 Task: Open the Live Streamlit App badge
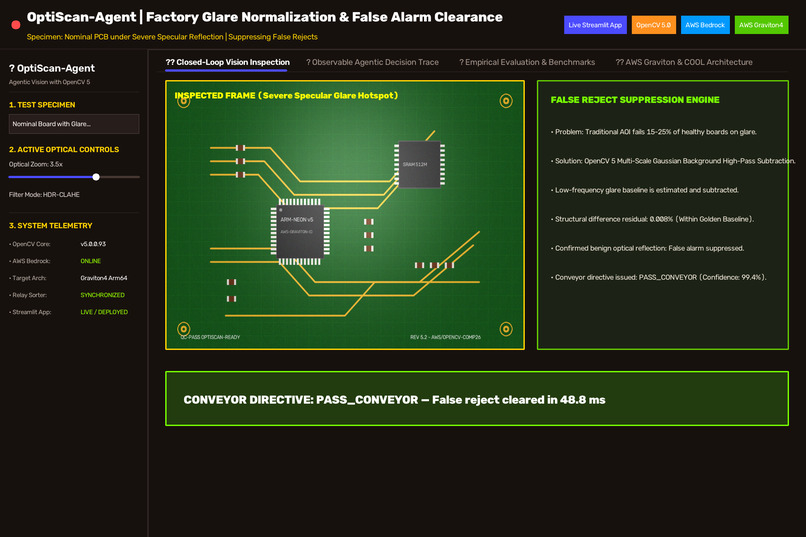pos(595,25)
